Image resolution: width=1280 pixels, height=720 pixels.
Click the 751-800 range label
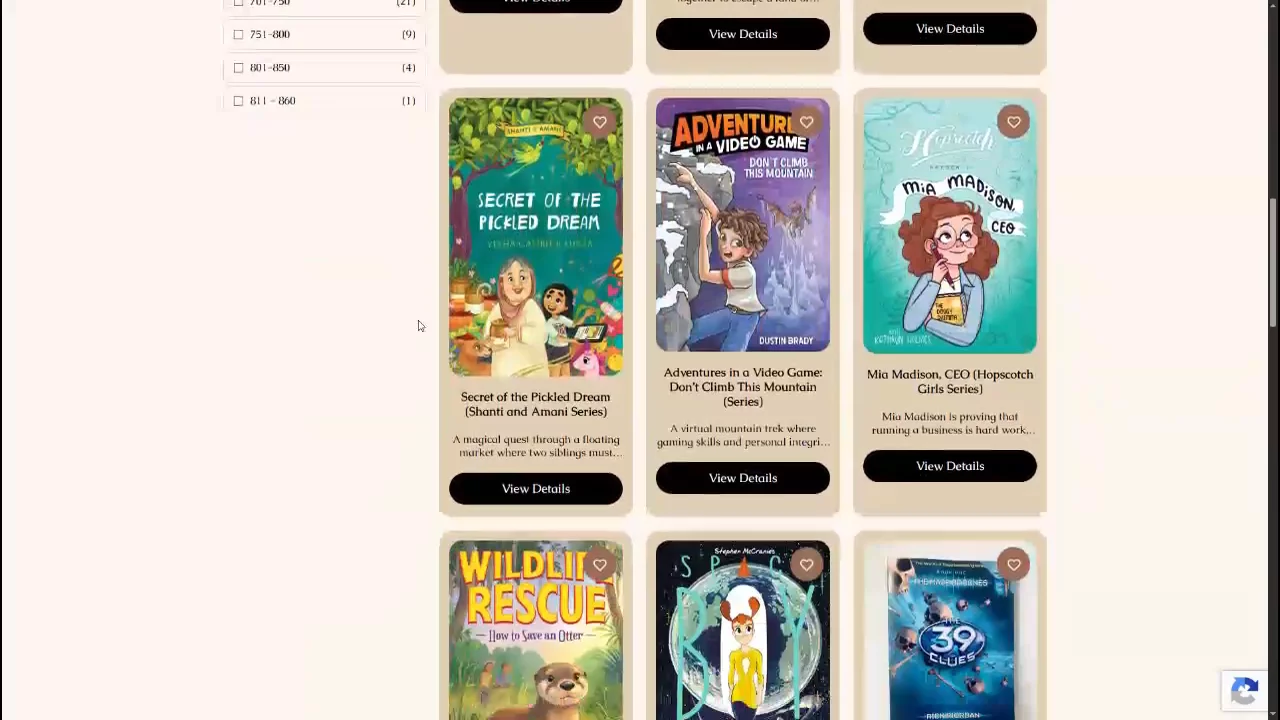point(270,34)
